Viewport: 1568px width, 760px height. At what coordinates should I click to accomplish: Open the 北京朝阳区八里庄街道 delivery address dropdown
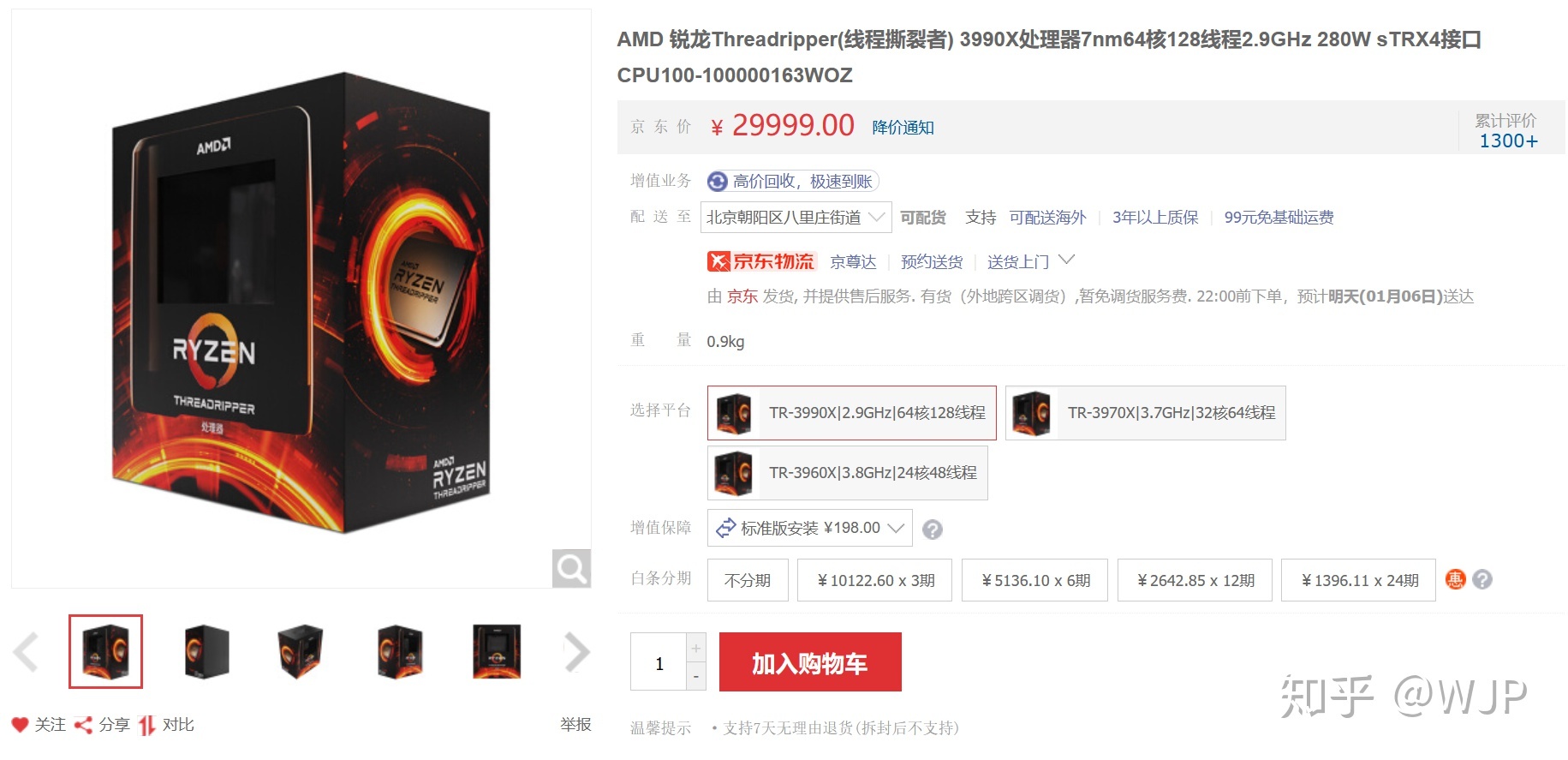pos(796,218)
